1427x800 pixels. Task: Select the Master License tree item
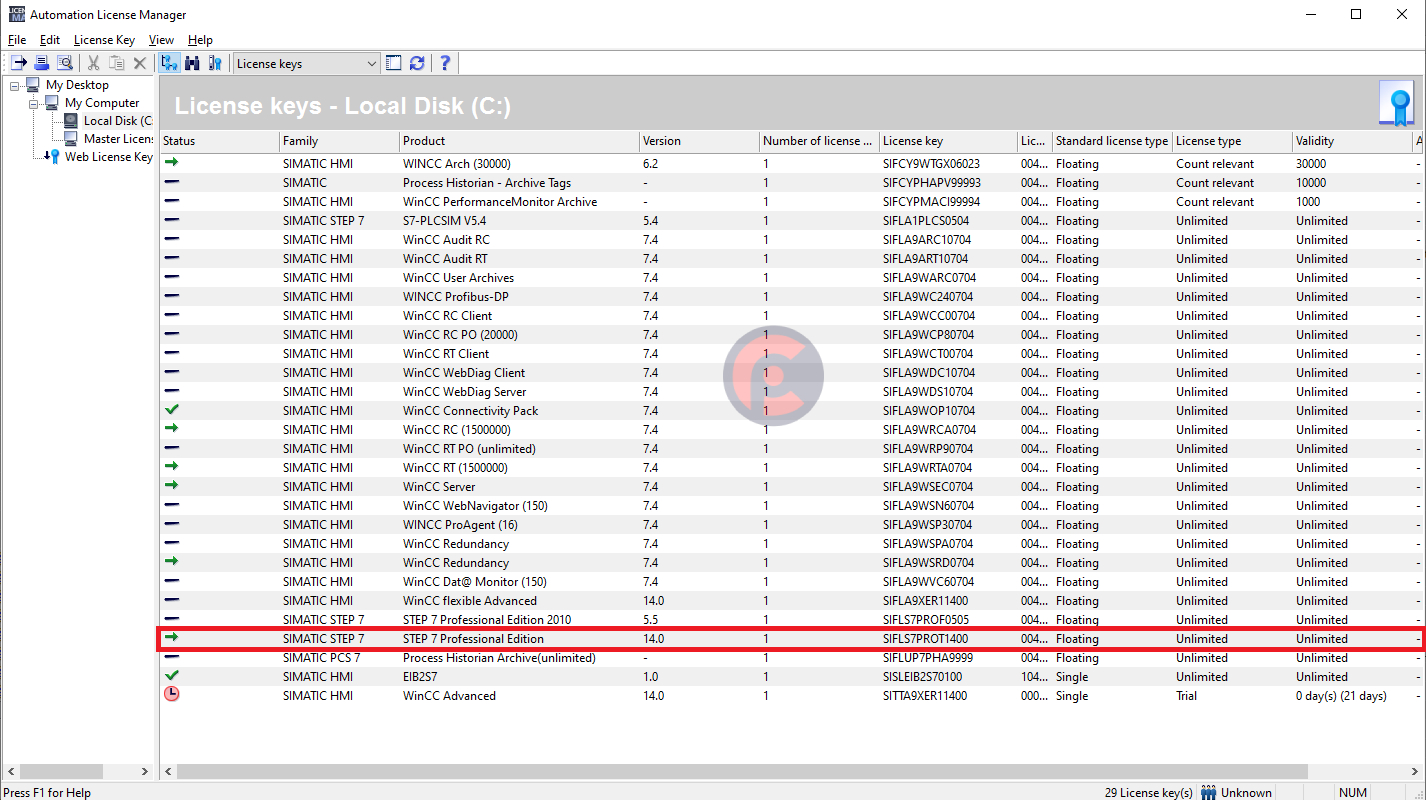point(118,139)
